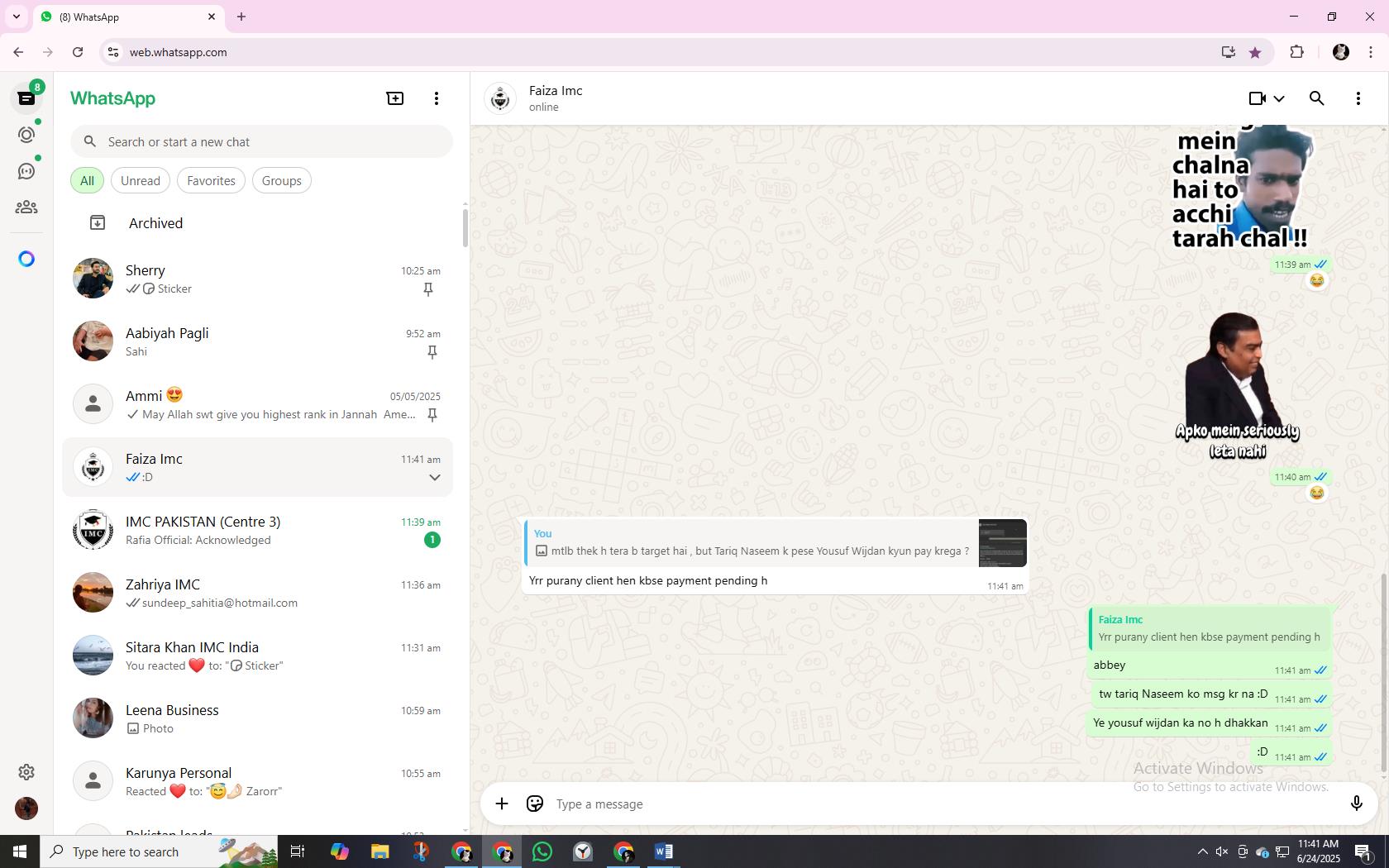
Task: Expand the call options dropdown arrow
Action: [x=1279, y=98]
